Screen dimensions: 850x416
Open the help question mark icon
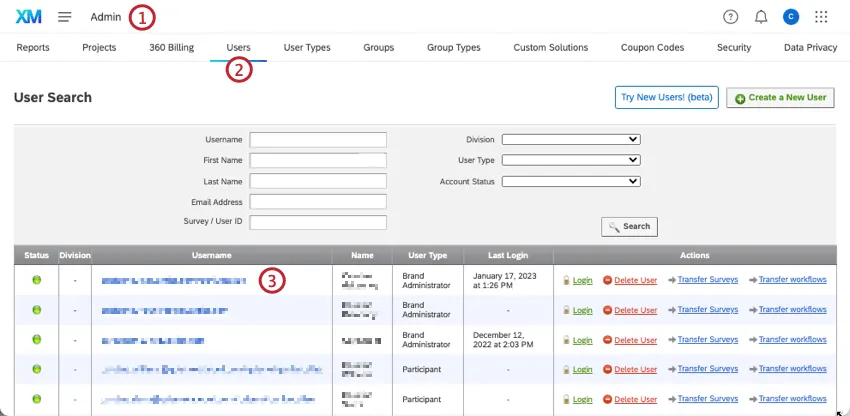click(730, 17)
